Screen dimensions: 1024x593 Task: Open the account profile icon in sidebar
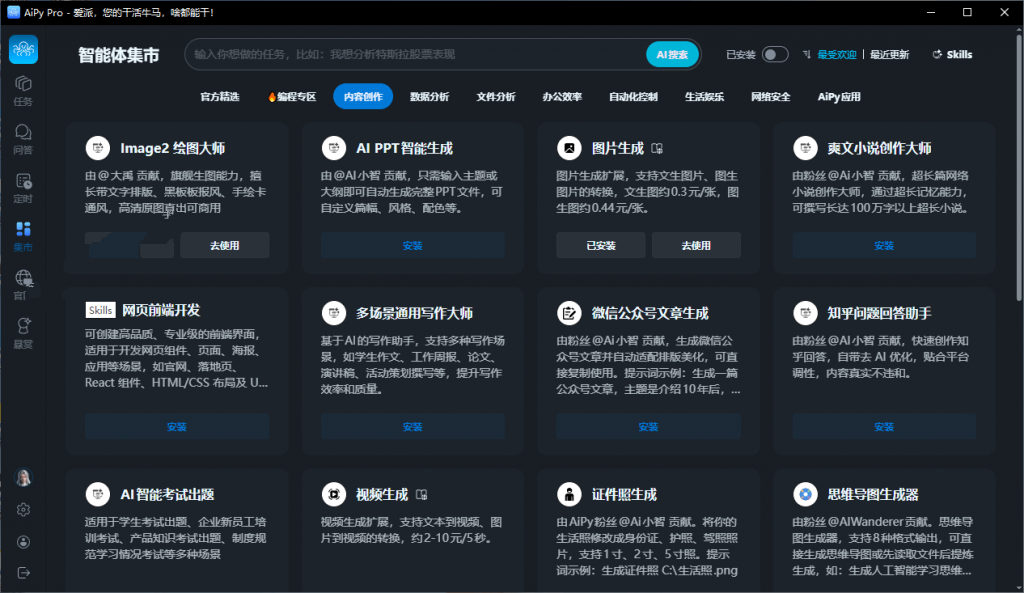pyautogui.click(x=24, y=541)
